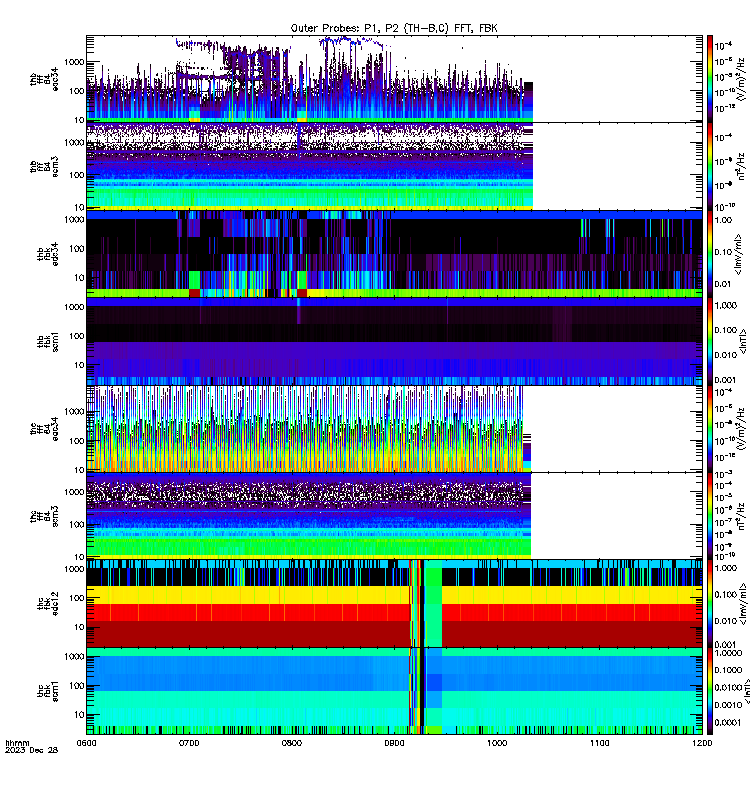Screen dimensions: 750x800
Task: Click the color bar beside thc scm3 panel
Action: point(709,515)
